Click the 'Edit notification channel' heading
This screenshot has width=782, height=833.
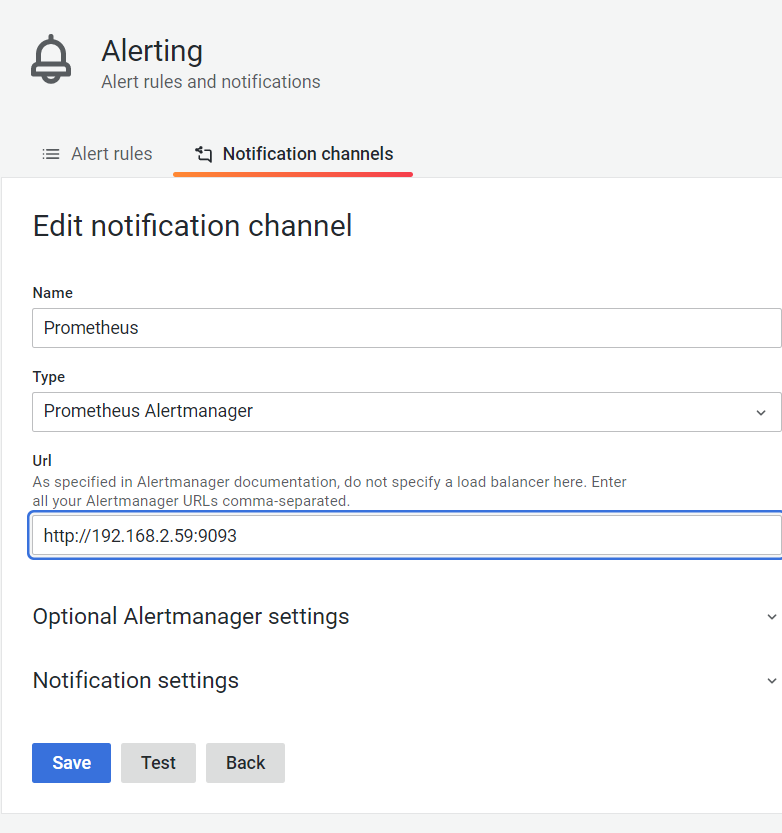tap(192, 226)
